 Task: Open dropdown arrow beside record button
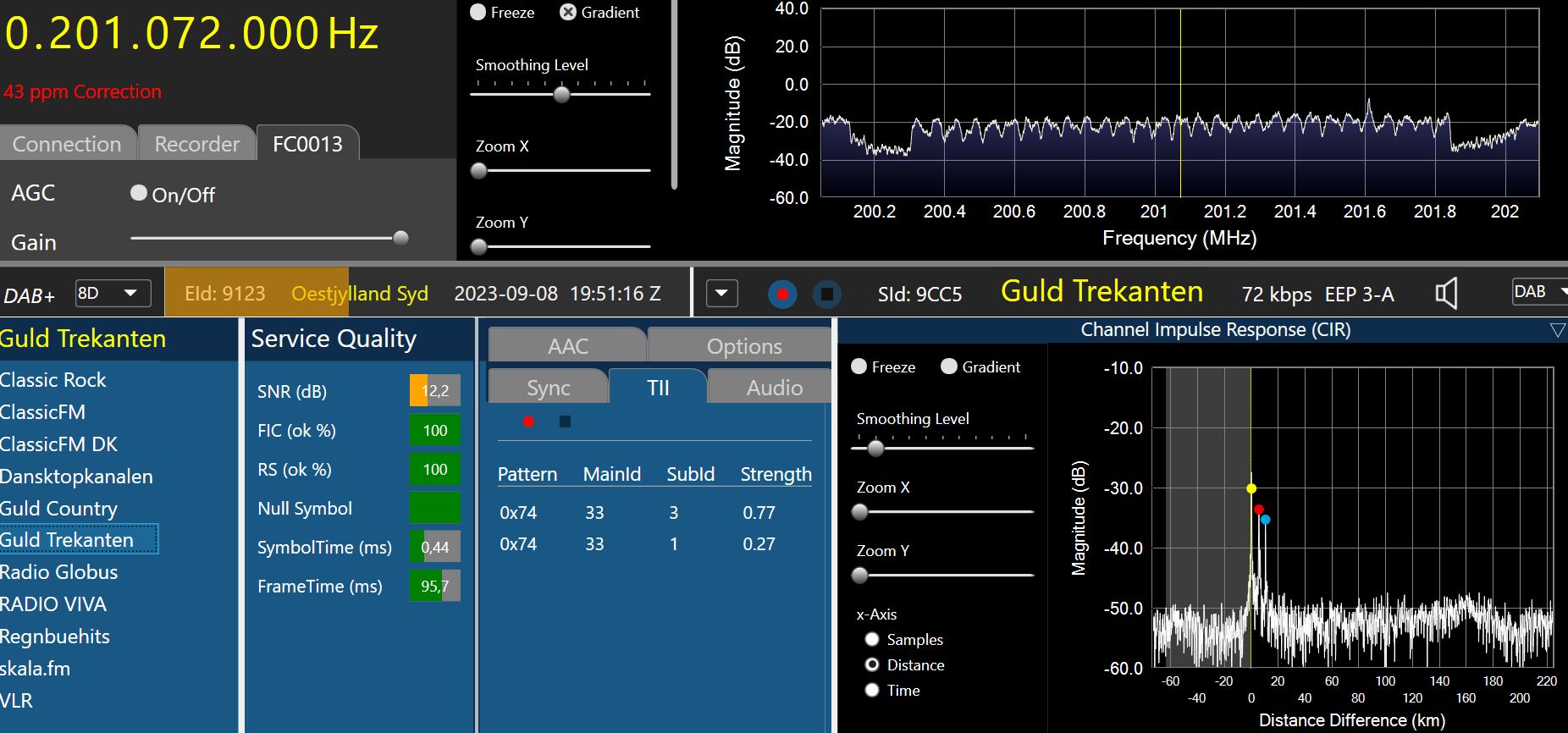(x=721, y=294)
